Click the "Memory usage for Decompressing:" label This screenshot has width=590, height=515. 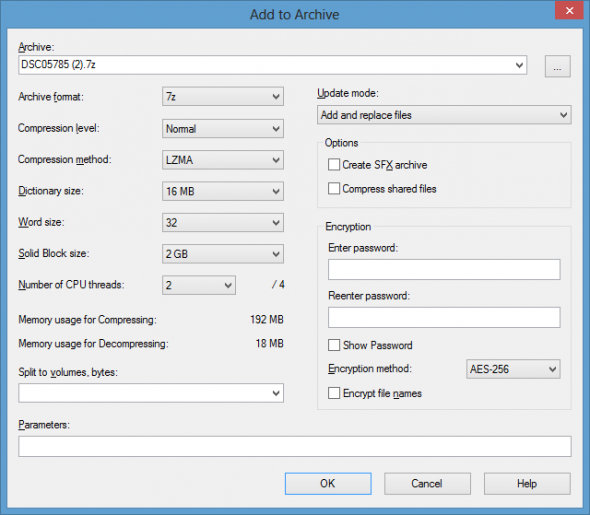(x=93, y=343)
